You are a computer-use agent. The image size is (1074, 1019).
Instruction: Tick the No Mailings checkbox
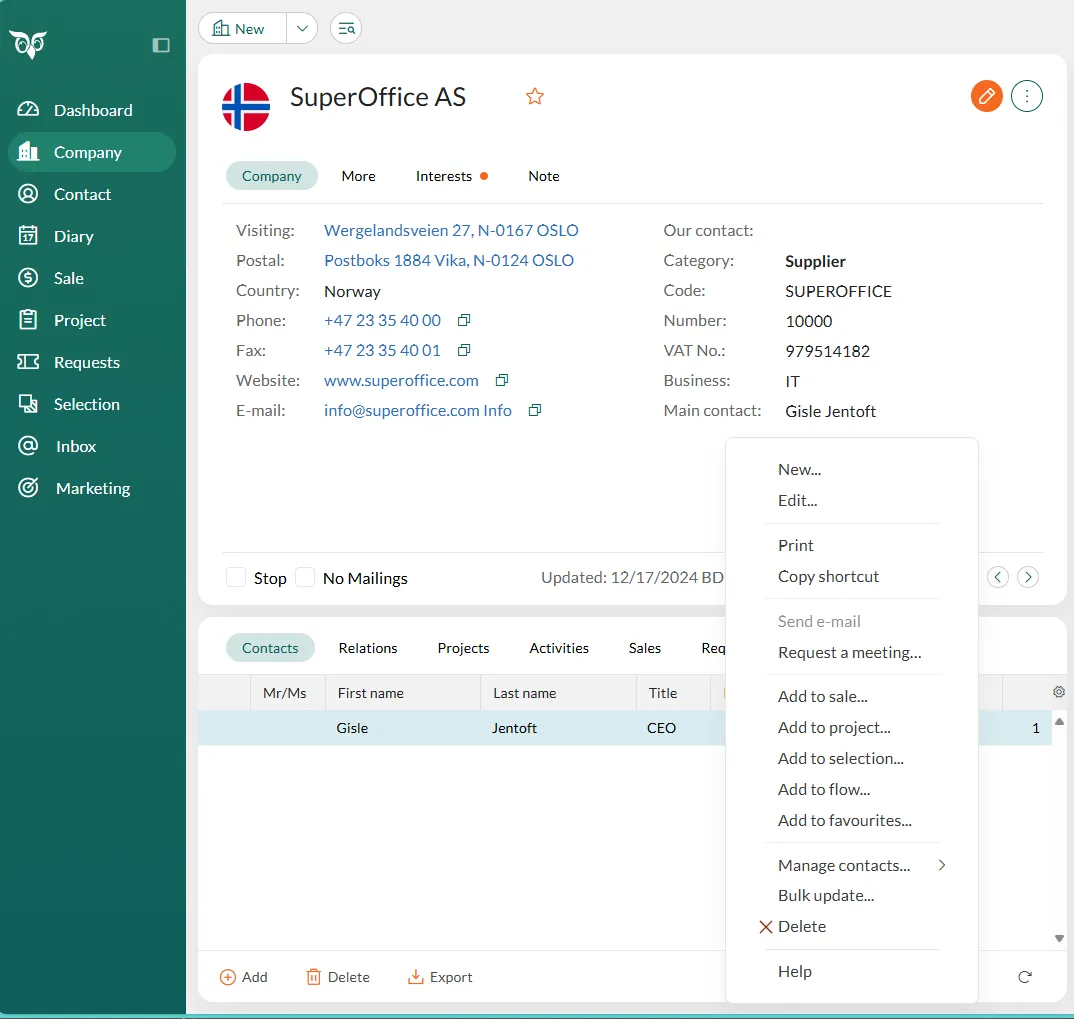(305, 578)
